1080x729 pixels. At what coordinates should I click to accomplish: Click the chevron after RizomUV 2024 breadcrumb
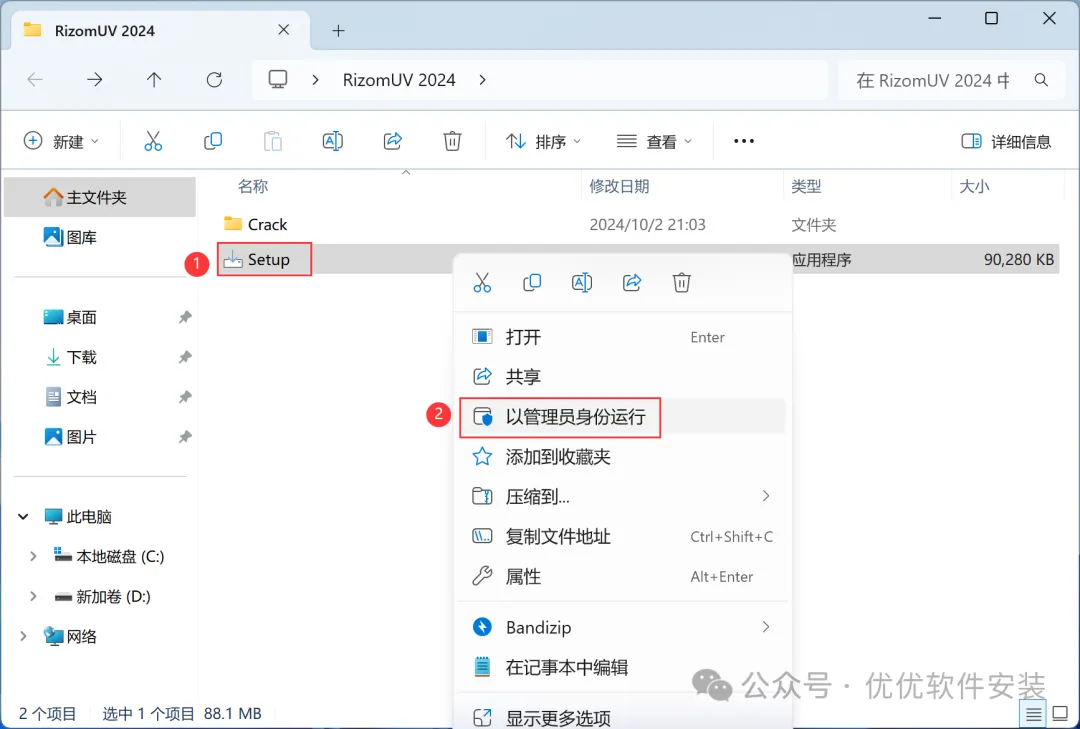point(482,80)
